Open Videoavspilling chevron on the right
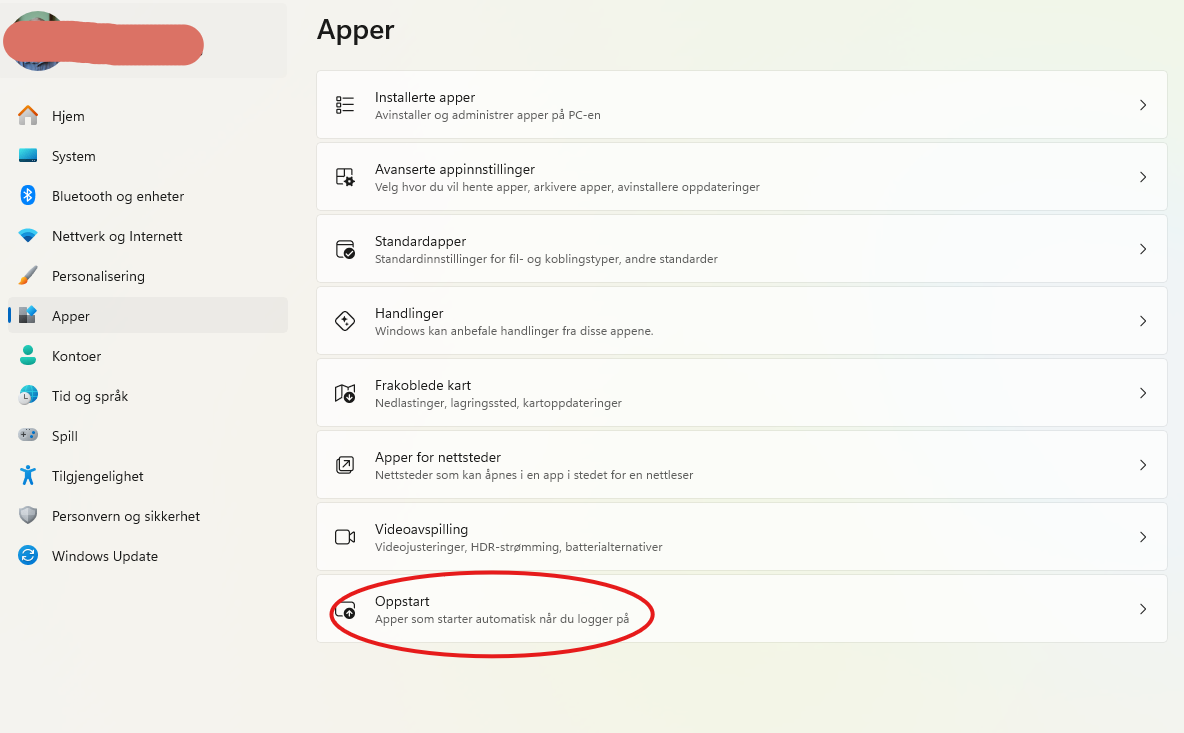The width and height of the screenshot is (1184, 733). [x=1143, y=537]
